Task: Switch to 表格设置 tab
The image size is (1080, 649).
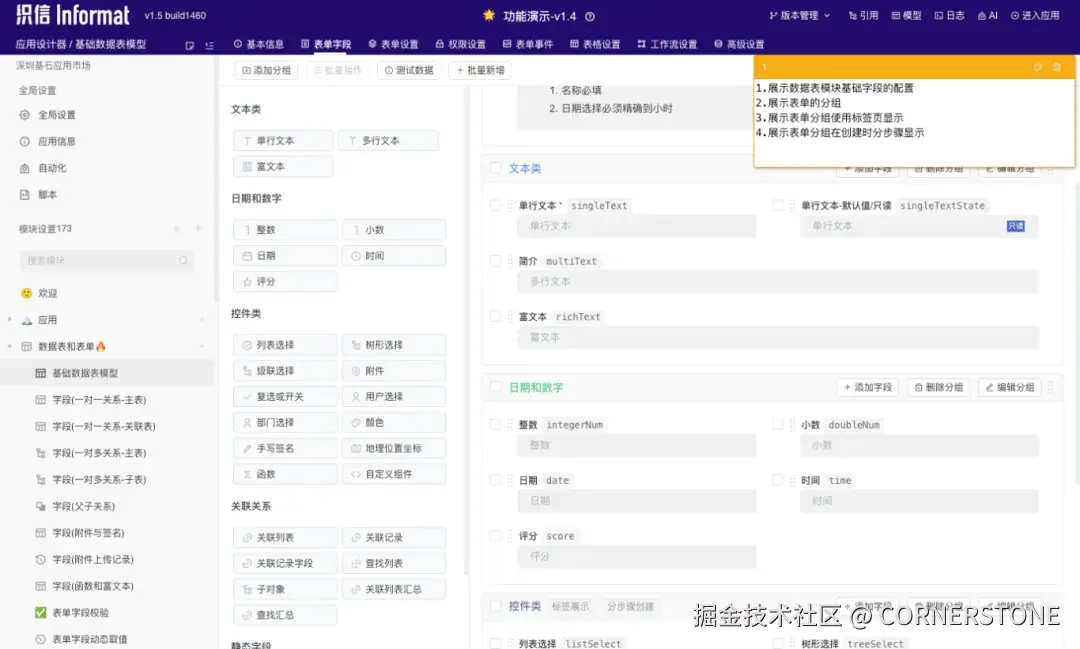Action: (595, 44)
